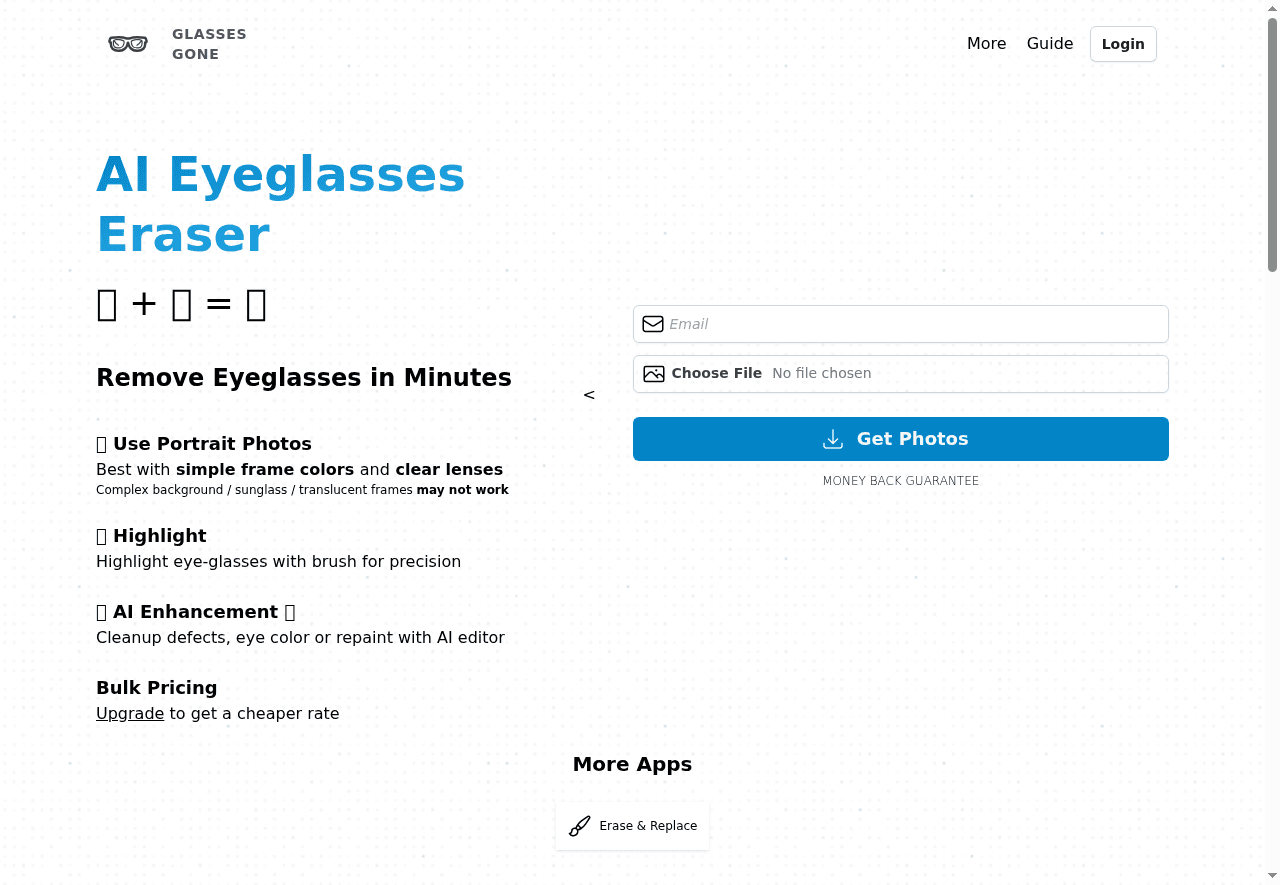Screen dimensions: 1280x885
Task: Click the picture icon beside Choose File
Action: coord(653,373)
